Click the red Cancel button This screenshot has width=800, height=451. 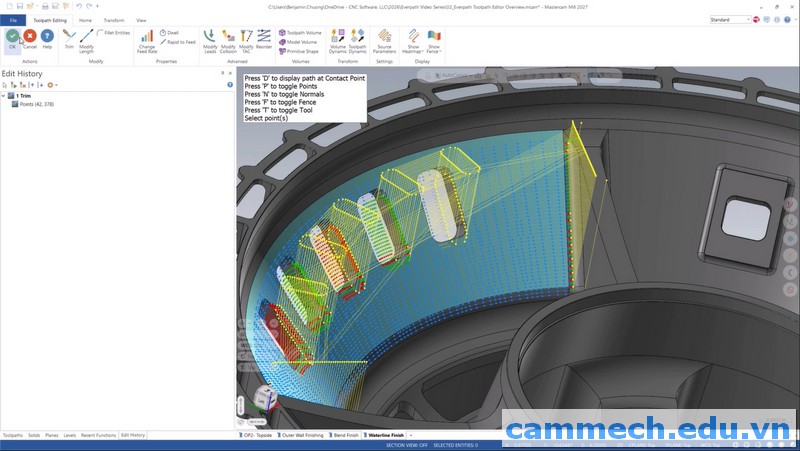click(x=30, y=39)
